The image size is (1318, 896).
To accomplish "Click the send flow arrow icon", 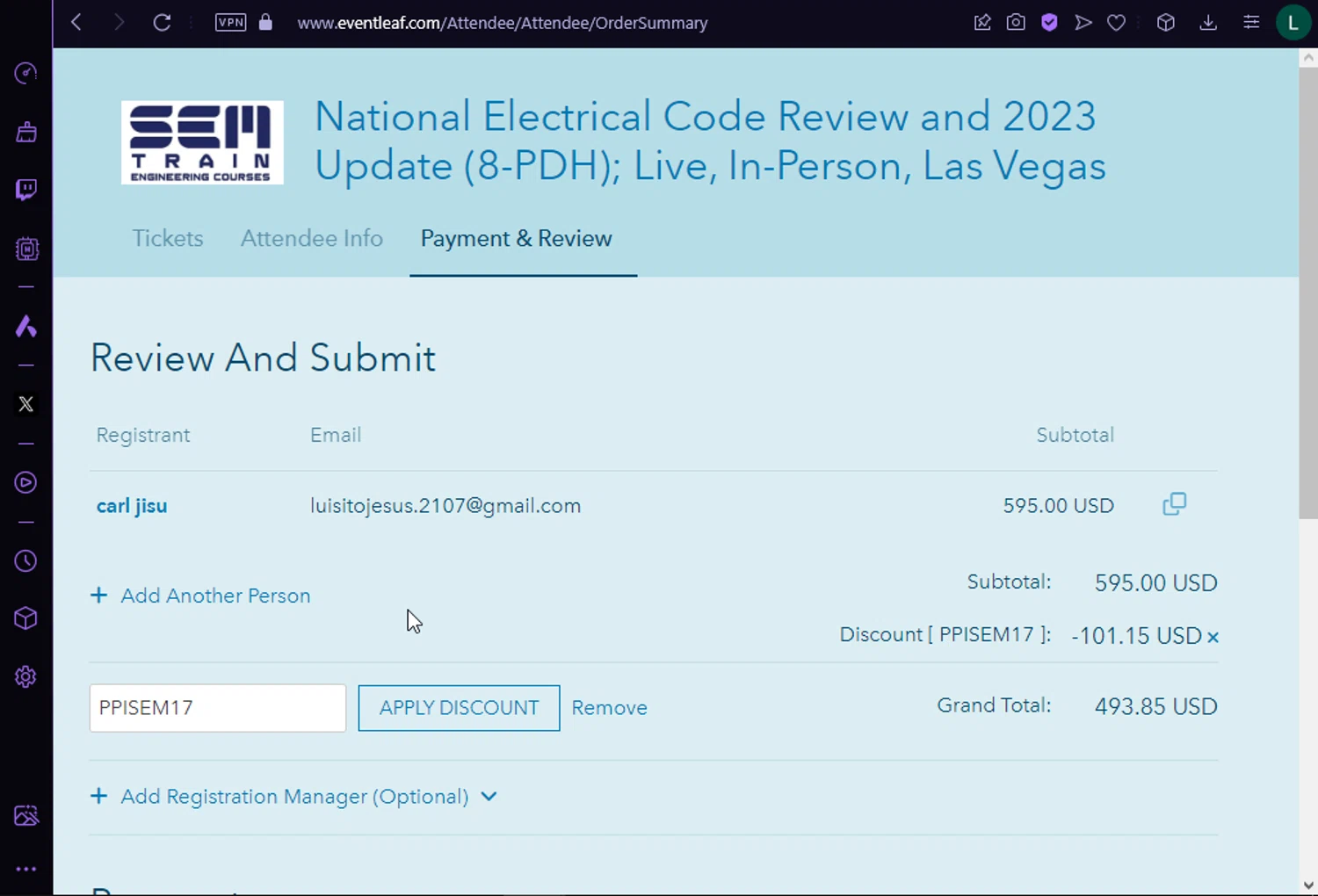I will pyautogui.click(x=1083, y=22).
